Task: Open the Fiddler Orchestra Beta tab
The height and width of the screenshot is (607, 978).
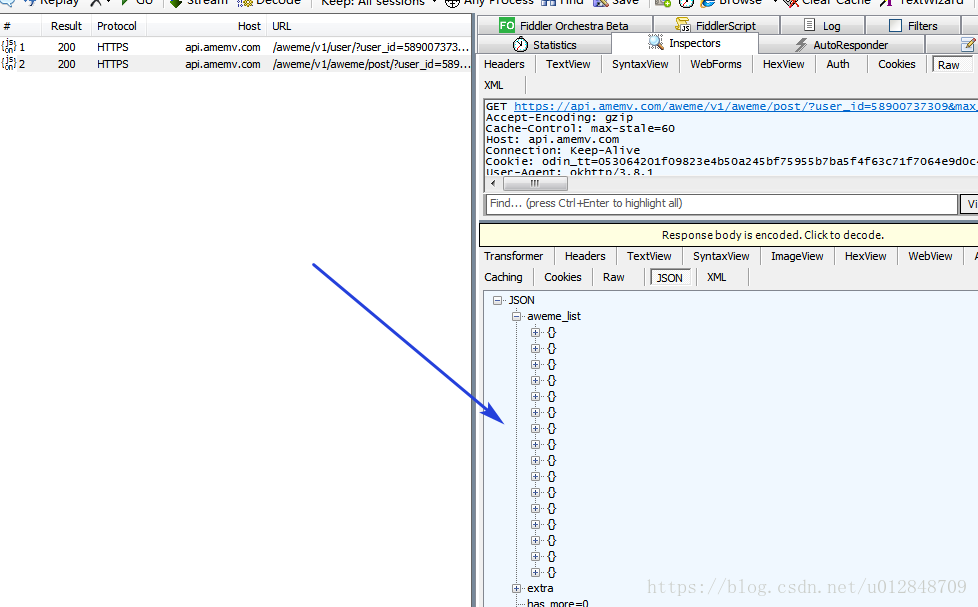Action: 564,26
